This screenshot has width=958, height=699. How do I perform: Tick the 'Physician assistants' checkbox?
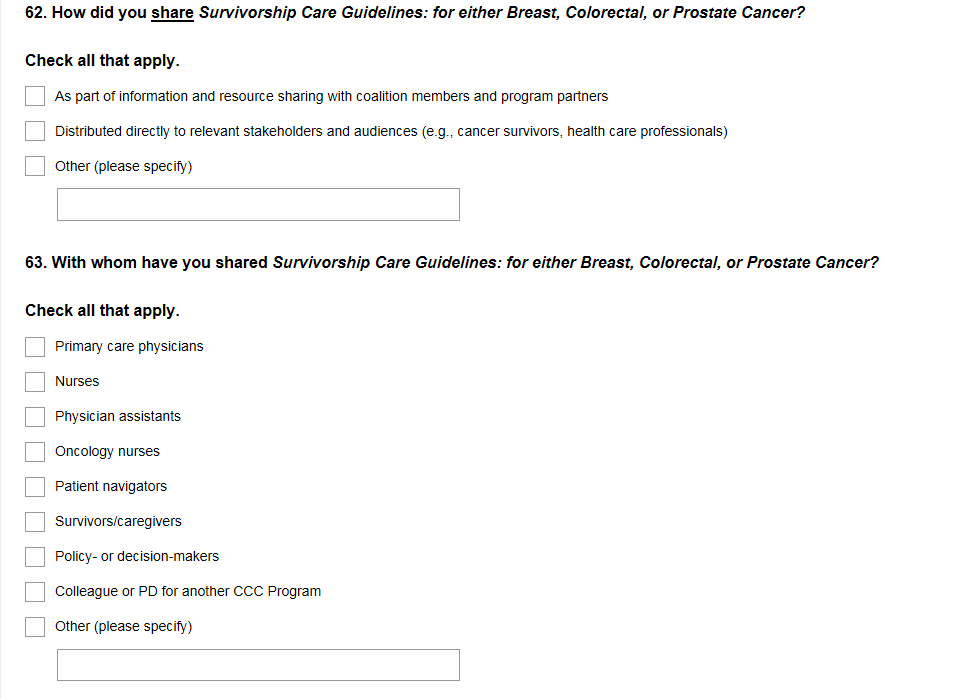pyautogui.click(x=35, y=416)
